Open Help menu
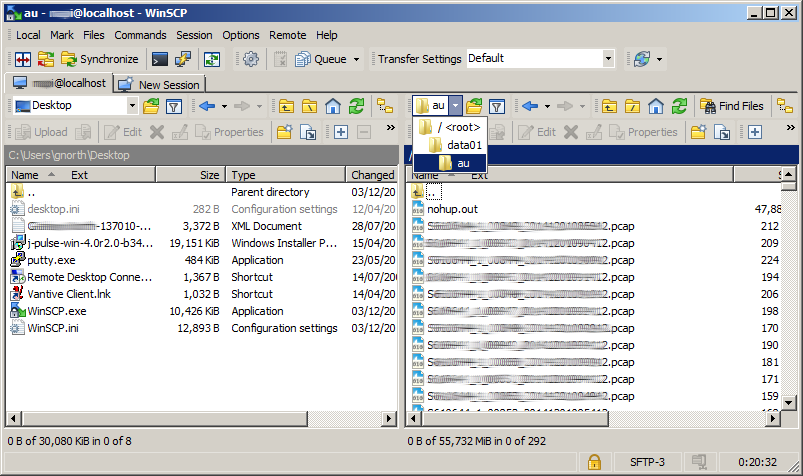The width and height of the screenshot is (803, 476). pyautogui.click(x=327, y=35)
